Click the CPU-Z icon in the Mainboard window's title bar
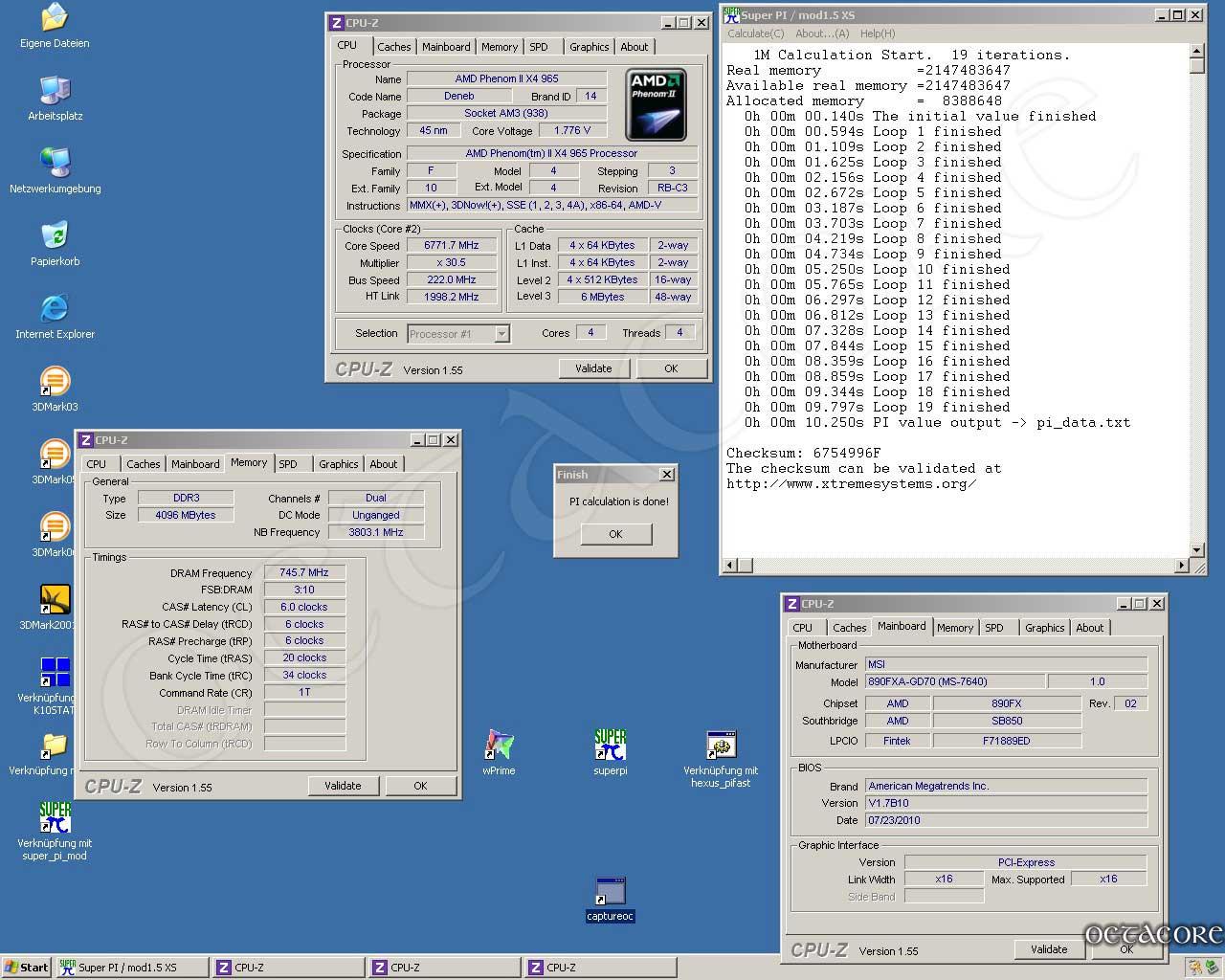1225x980 pixels. coord(791,604)
